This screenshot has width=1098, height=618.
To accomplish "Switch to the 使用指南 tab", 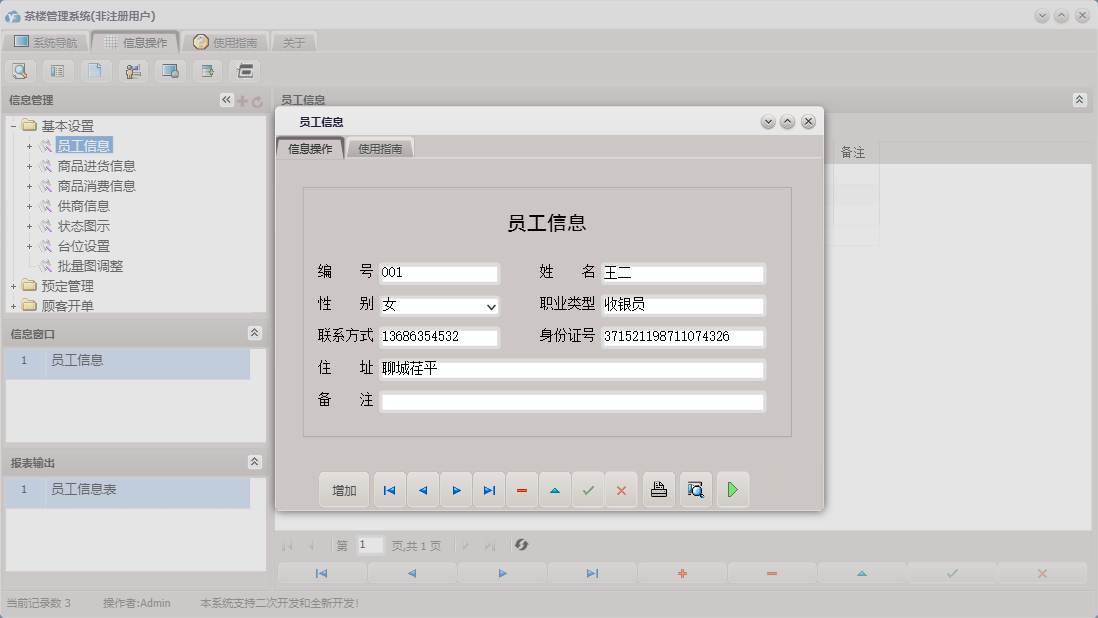I will 382,146.
